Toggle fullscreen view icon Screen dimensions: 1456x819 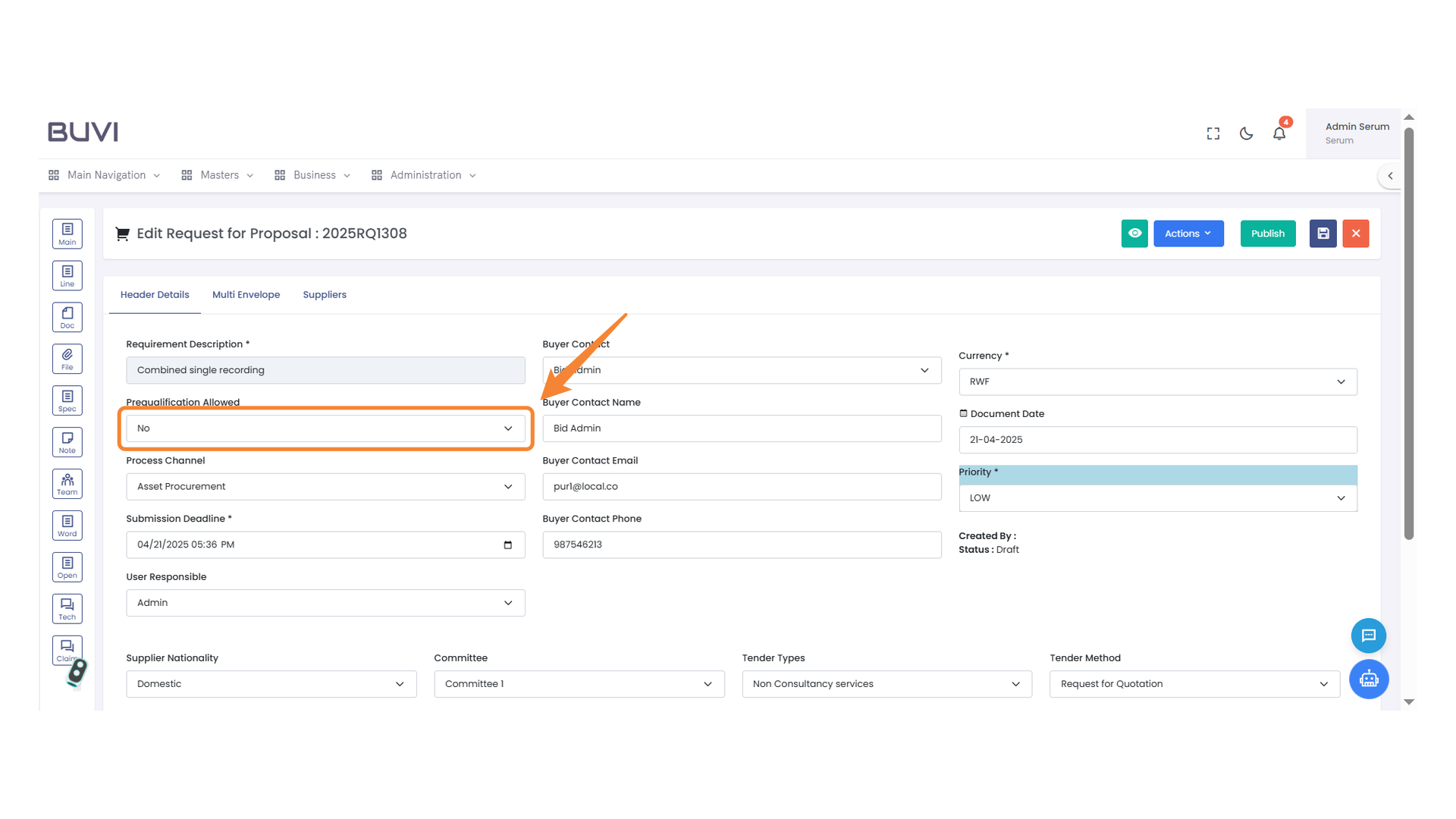click(1213, 133)
